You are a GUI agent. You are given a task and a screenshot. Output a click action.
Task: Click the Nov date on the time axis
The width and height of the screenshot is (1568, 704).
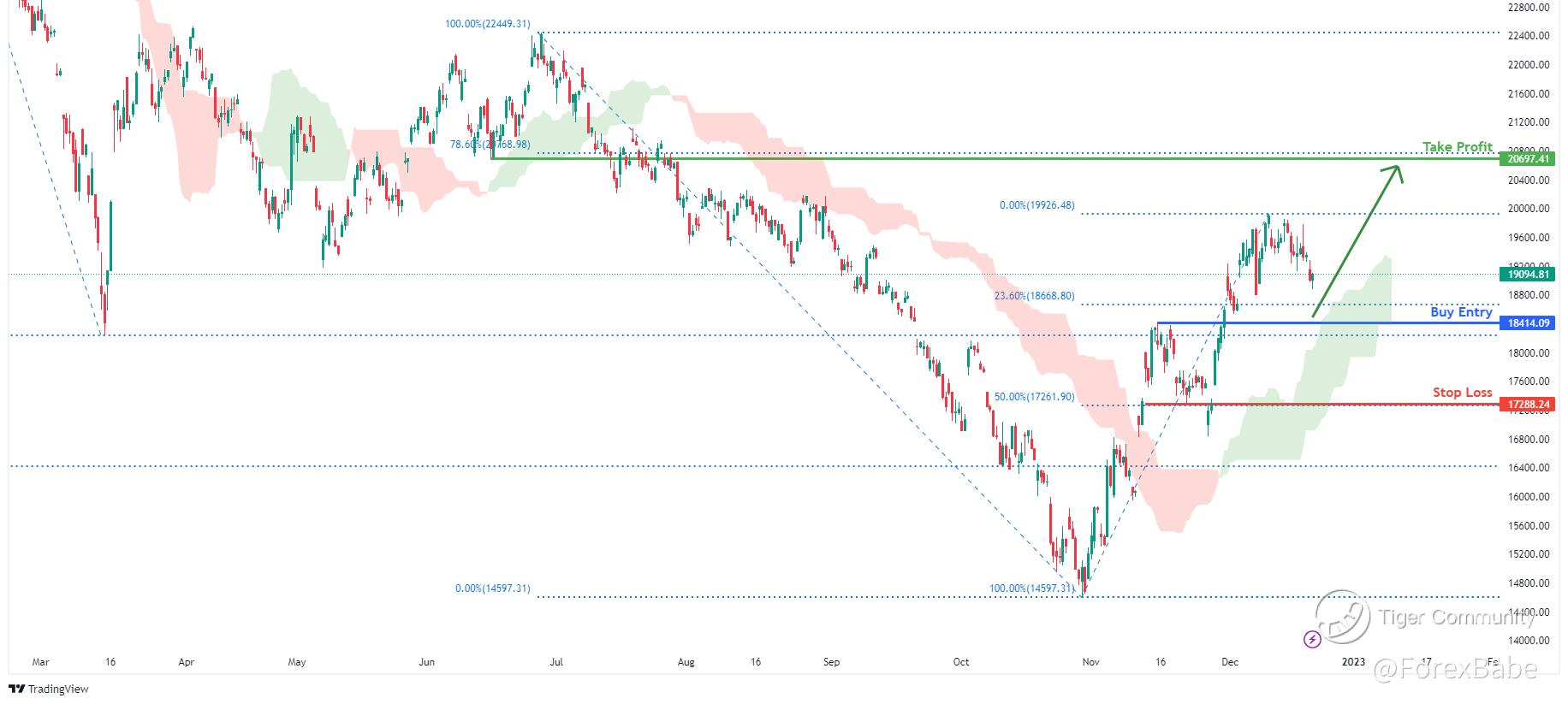[x=1090, y=662]
